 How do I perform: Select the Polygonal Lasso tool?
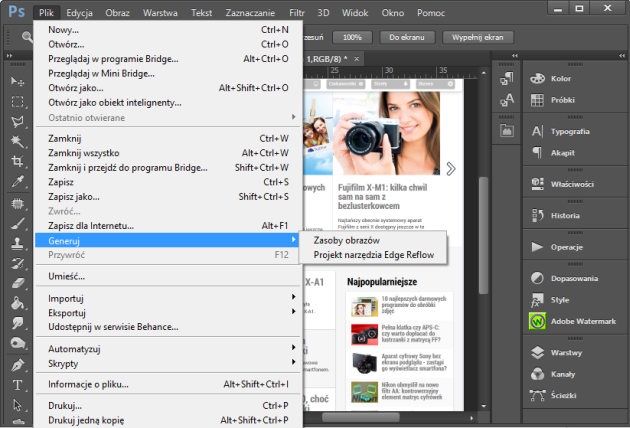[x=17, y=122]
